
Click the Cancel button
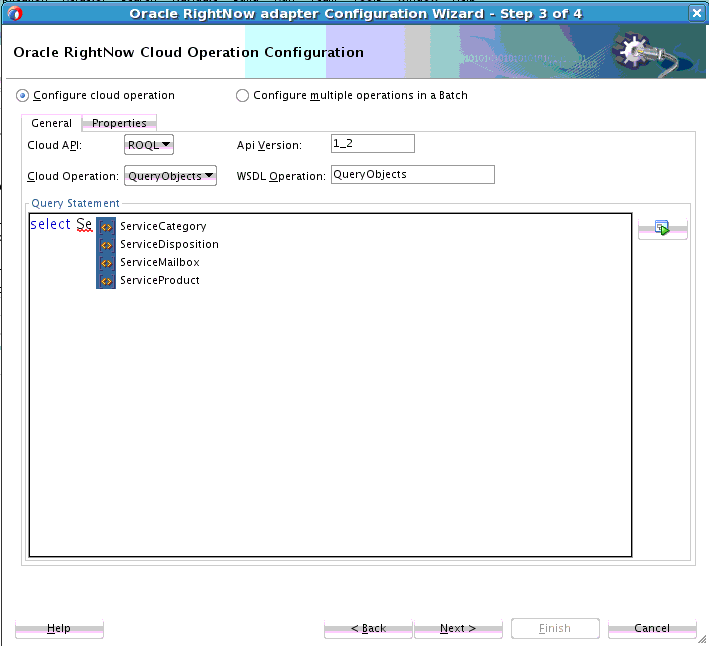[x=652, y=628]
